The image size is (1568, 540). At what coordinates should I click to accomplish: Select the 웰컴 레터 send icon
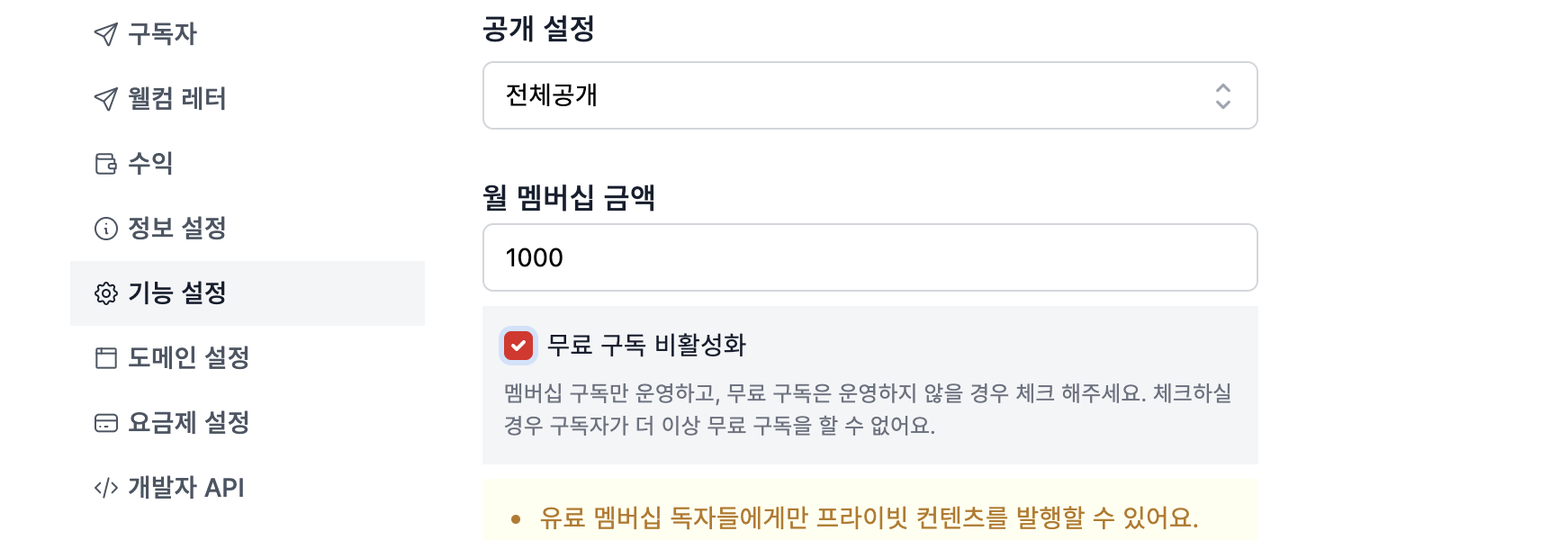click(106, 99)
